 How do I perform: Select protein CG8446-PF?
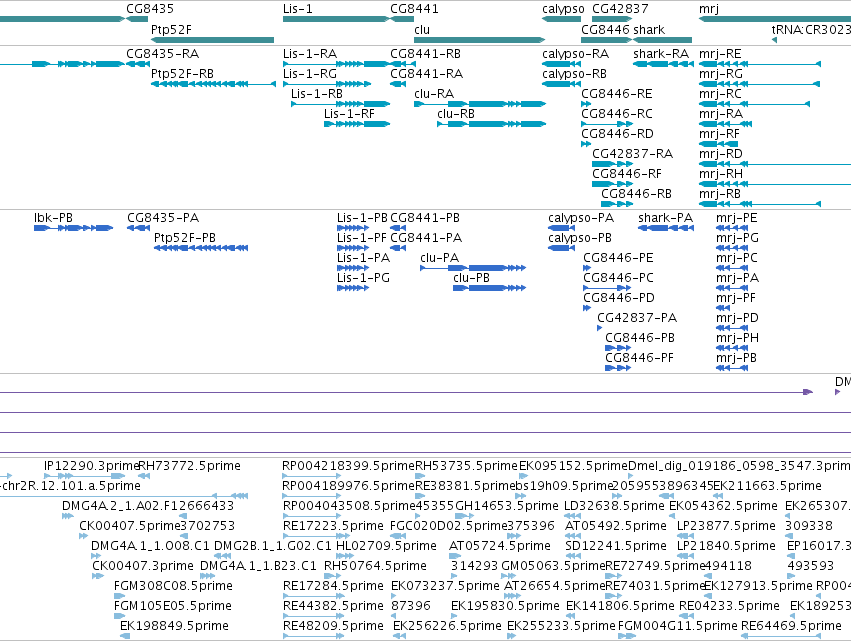639,358
